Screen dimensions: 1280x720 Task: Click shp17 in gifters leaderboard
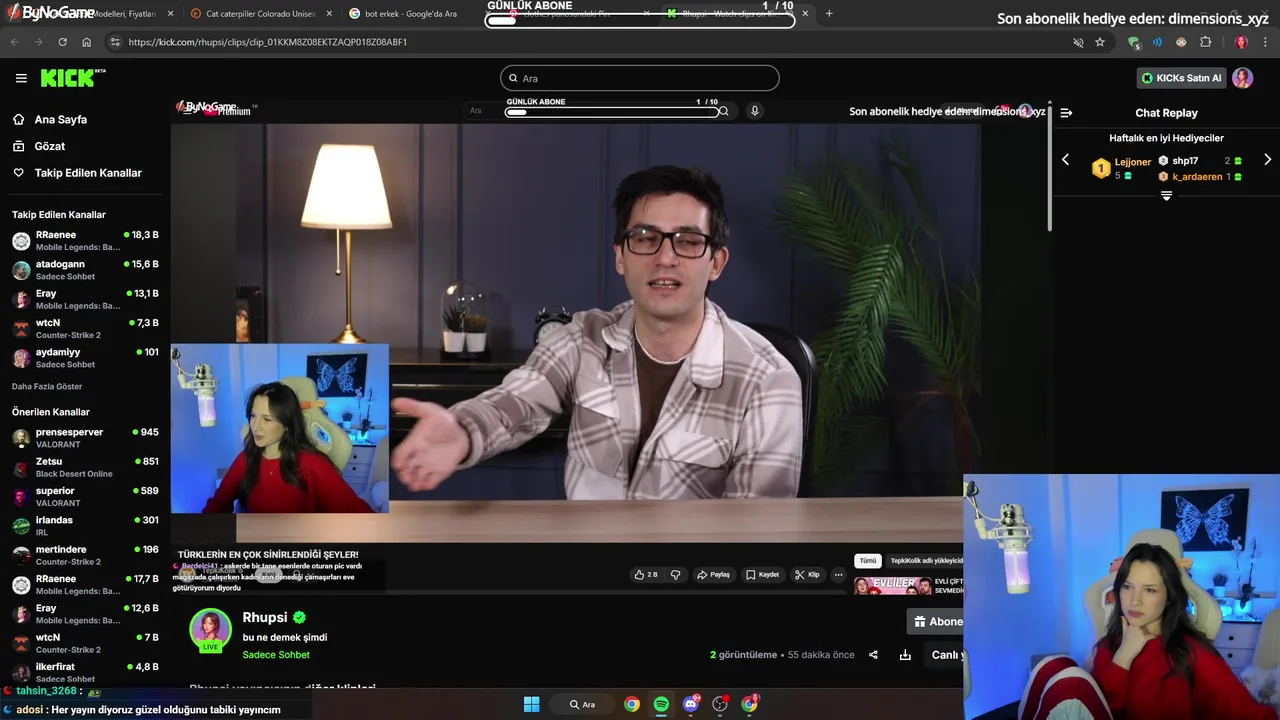1186,161
